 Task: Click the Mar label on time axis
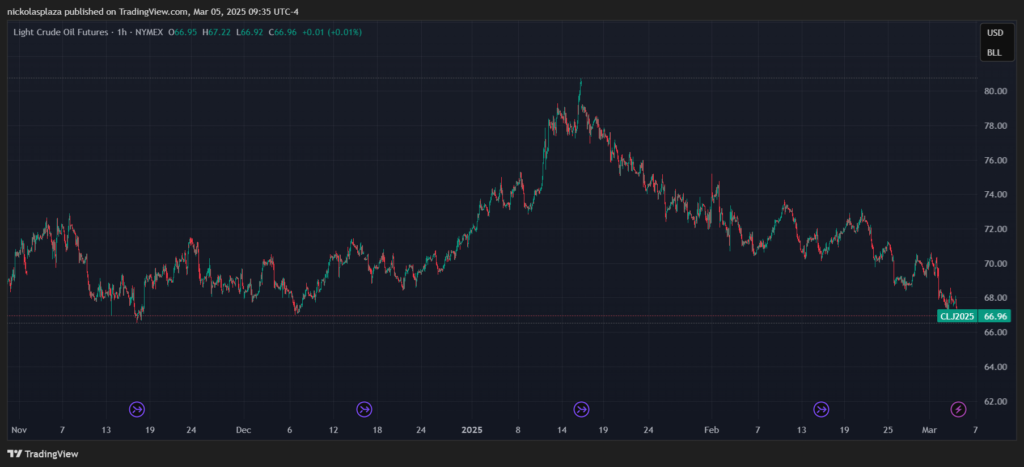(x=931, y=429)
